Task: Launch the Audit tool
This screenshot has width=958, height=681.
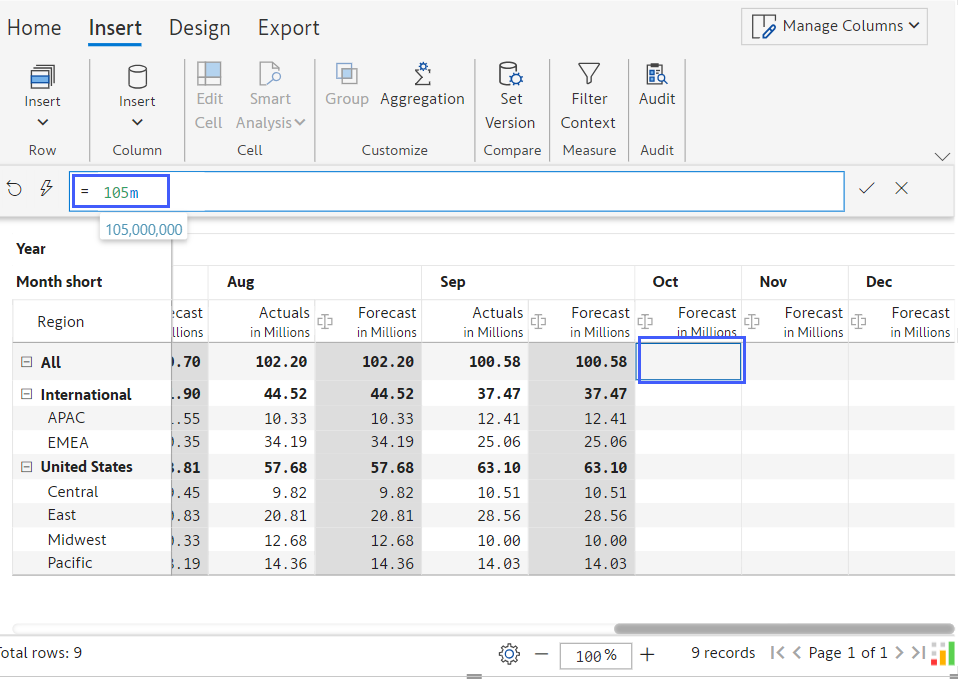Action: coord(657,84)
